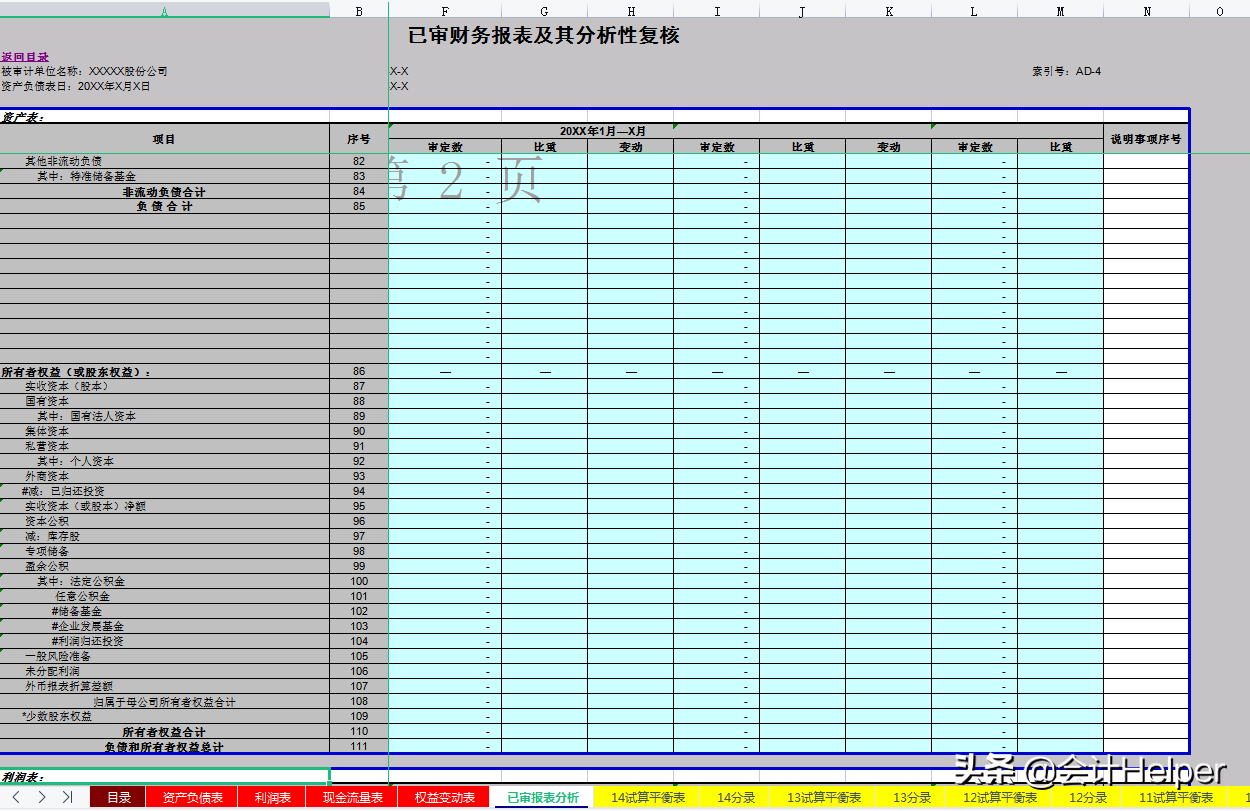This screenshot has width=1250, height=811.
Task: Select column J header
Action: point(802,10)
